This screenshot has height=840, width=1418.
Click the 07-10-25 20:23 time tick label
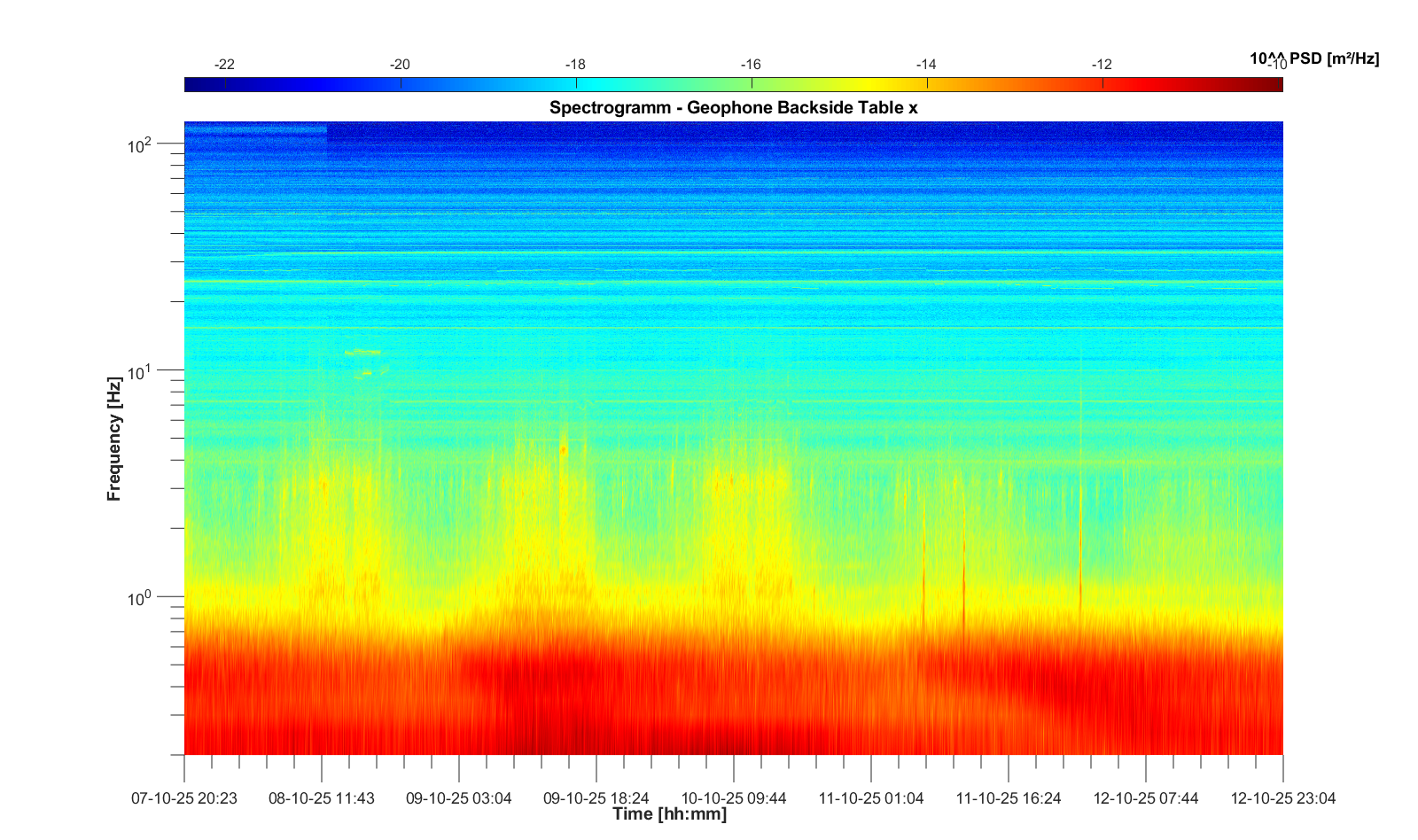tap(184, 798)
